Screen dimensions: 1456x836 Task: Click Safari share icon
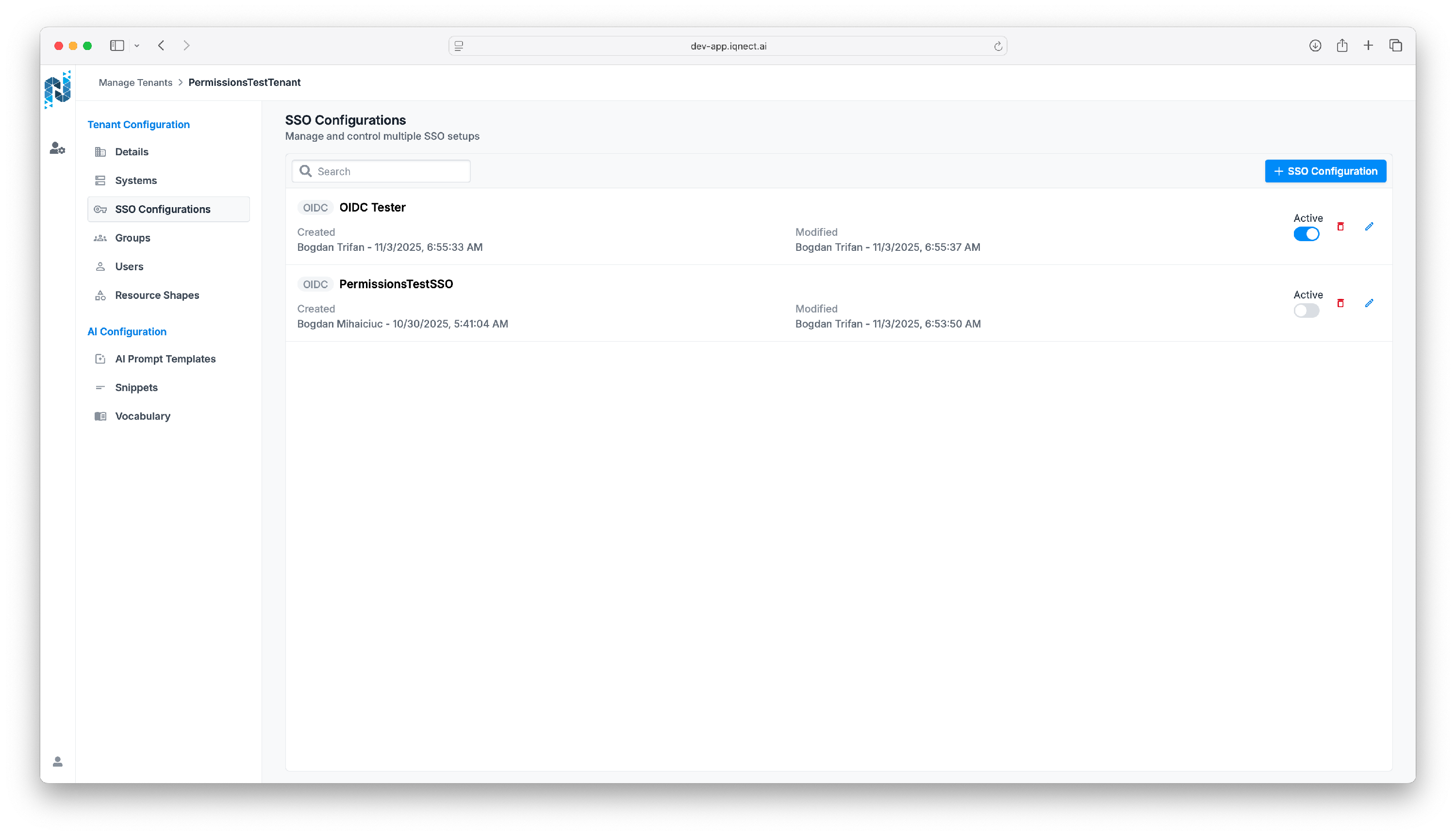coord(1341,45)
